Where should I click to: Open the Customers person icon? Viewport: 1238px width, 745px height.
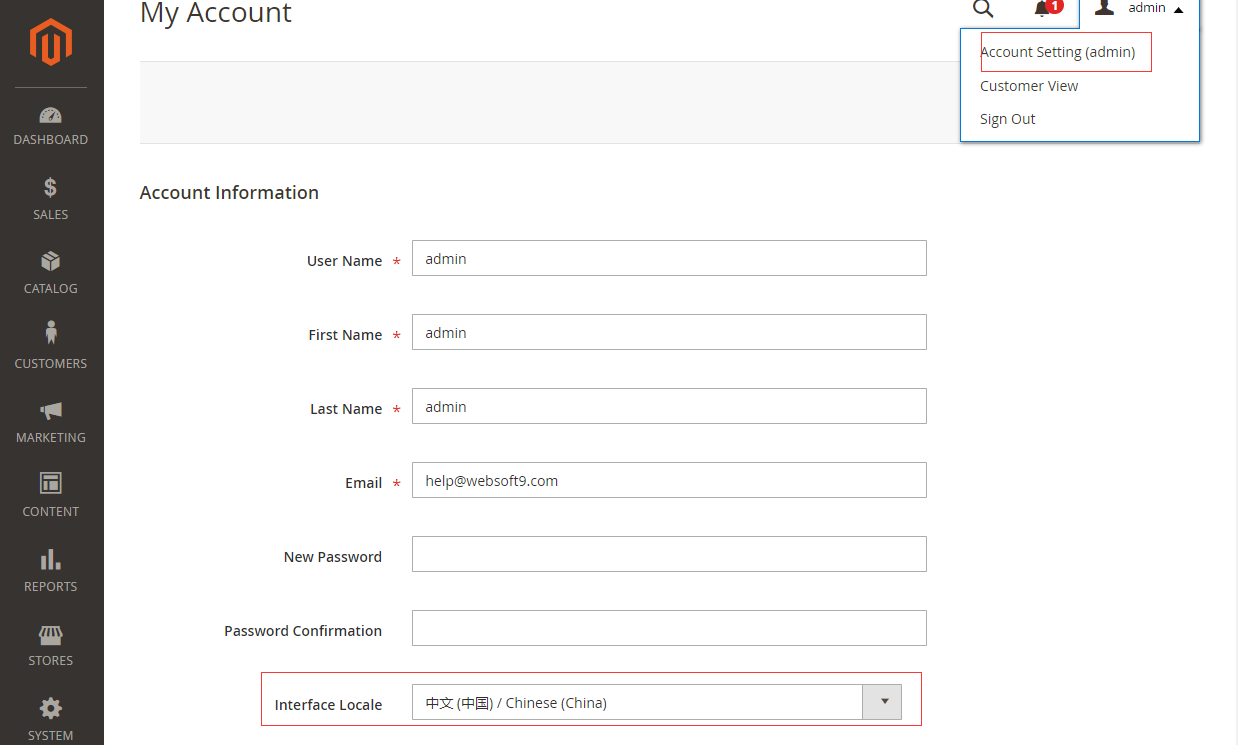[x=50, y=334]
